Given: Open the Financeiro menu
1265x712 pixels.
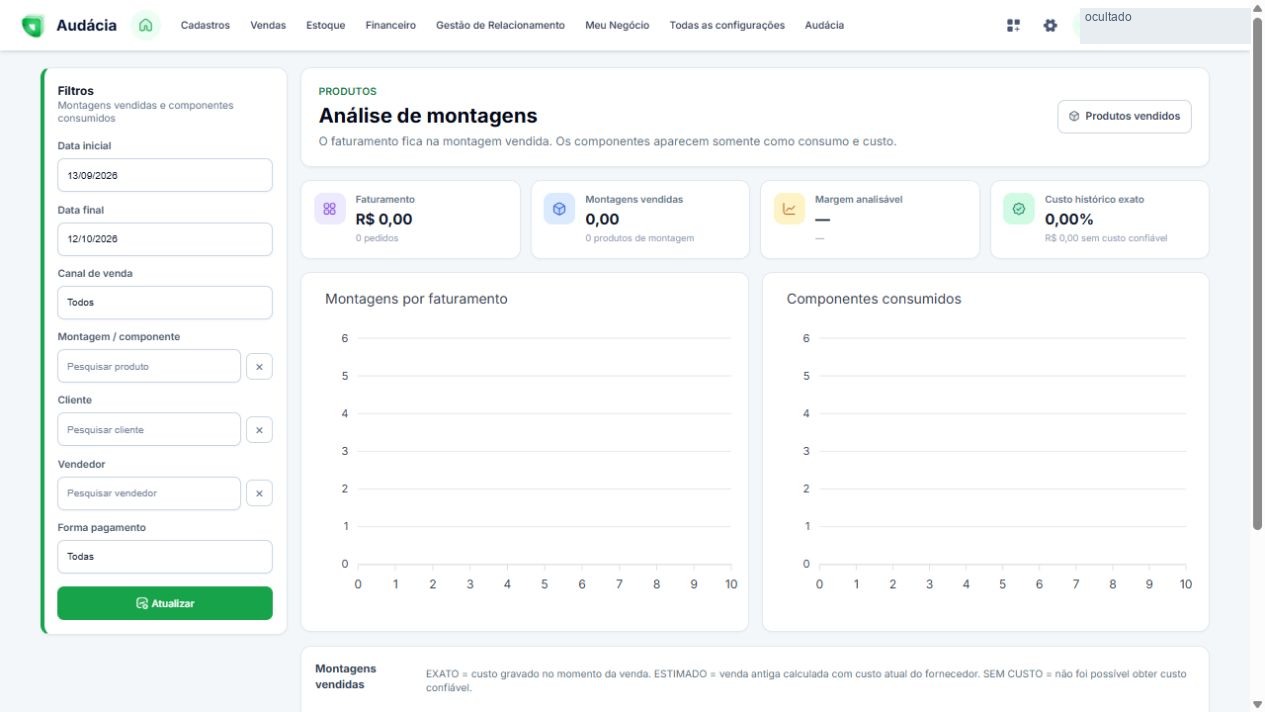Looking at the screenshot, I should tap(391, 26).
